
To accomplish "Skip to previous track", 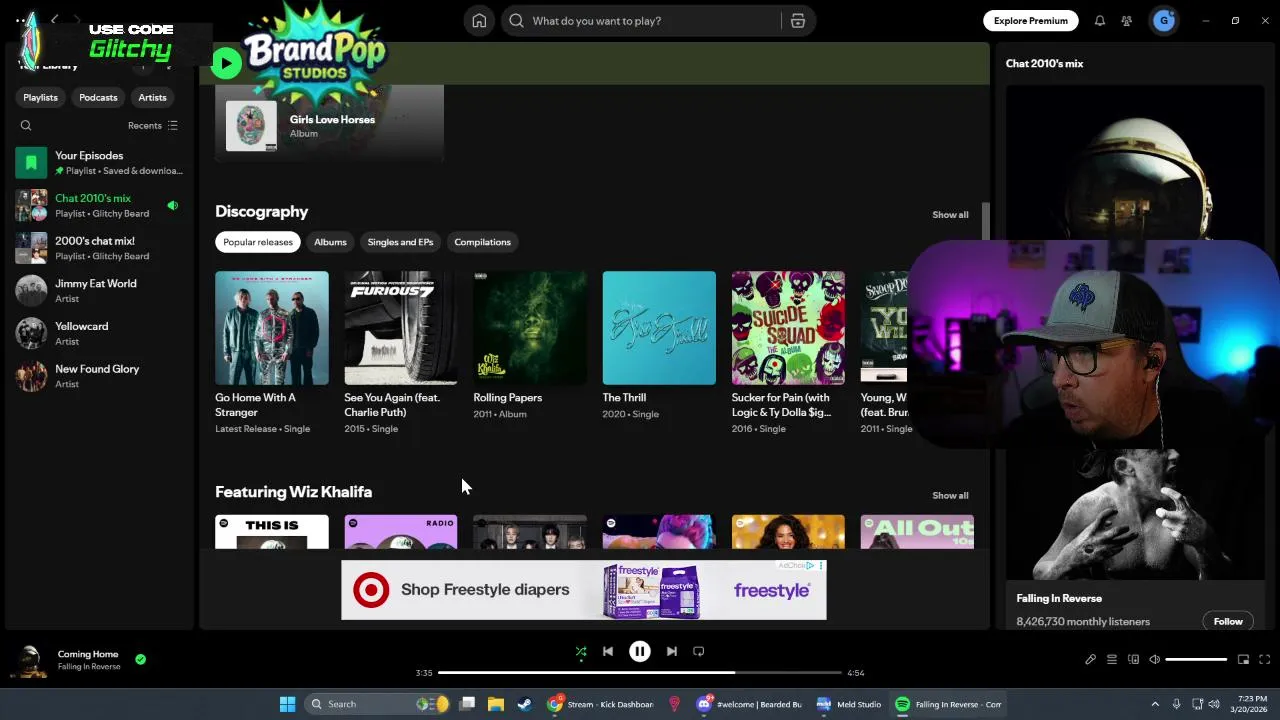I will (608, 652).
